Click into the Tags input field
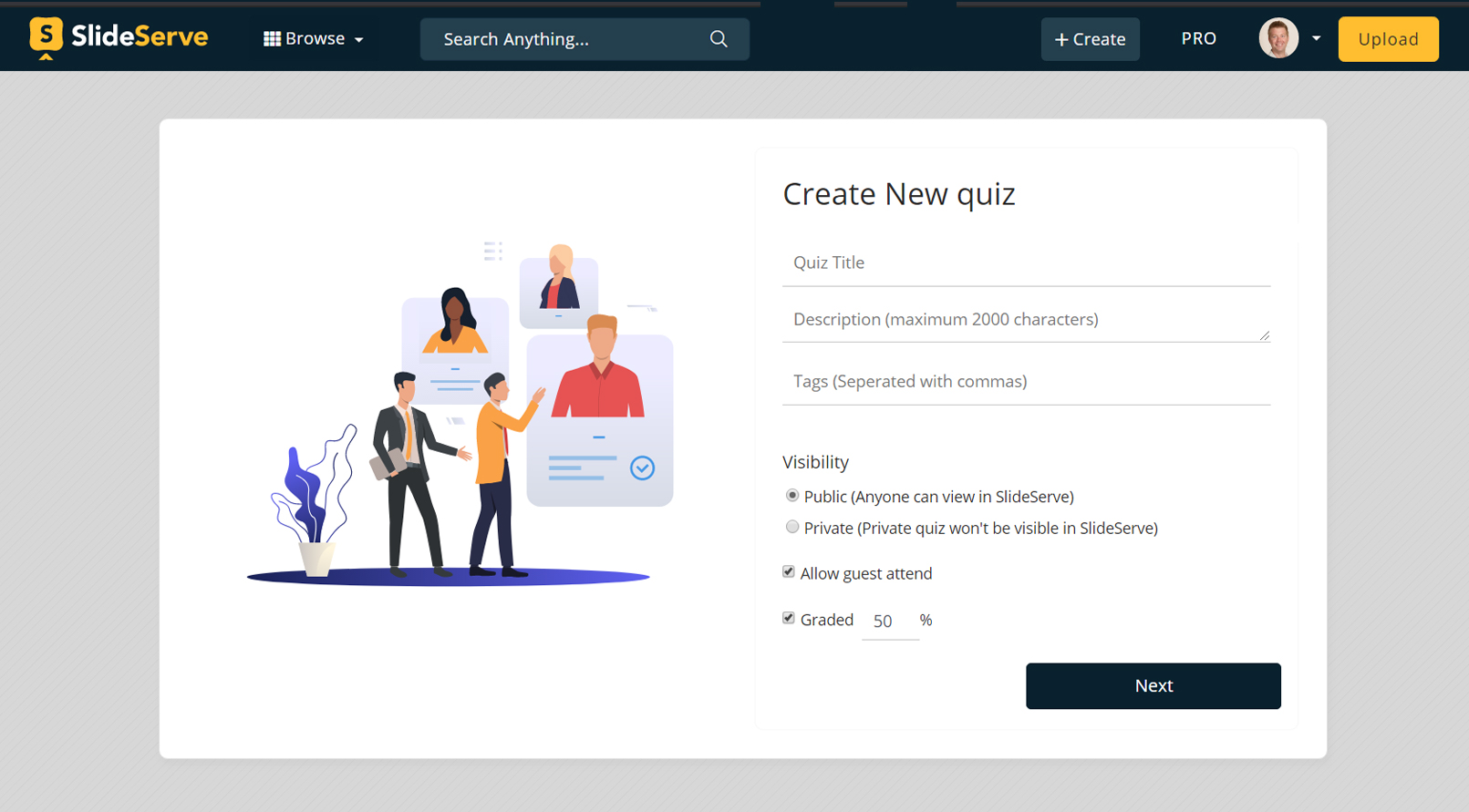The width and height of the screenshot is (1469, 812). [1026, 382]
